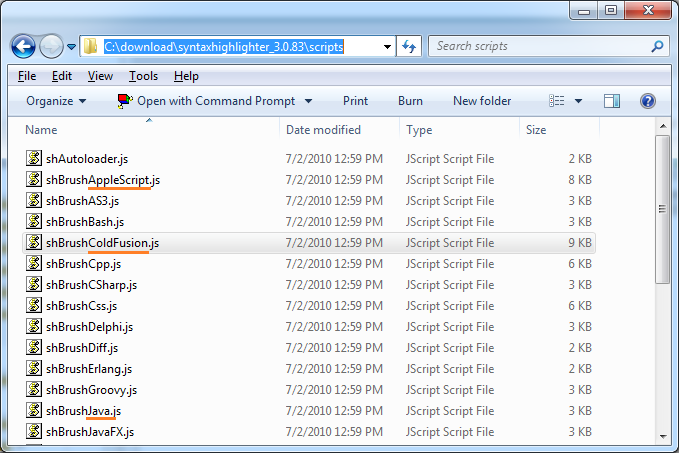Open the Tools menu
The width and height of the screenshot is (679, 453).
[x=143, y=76]
